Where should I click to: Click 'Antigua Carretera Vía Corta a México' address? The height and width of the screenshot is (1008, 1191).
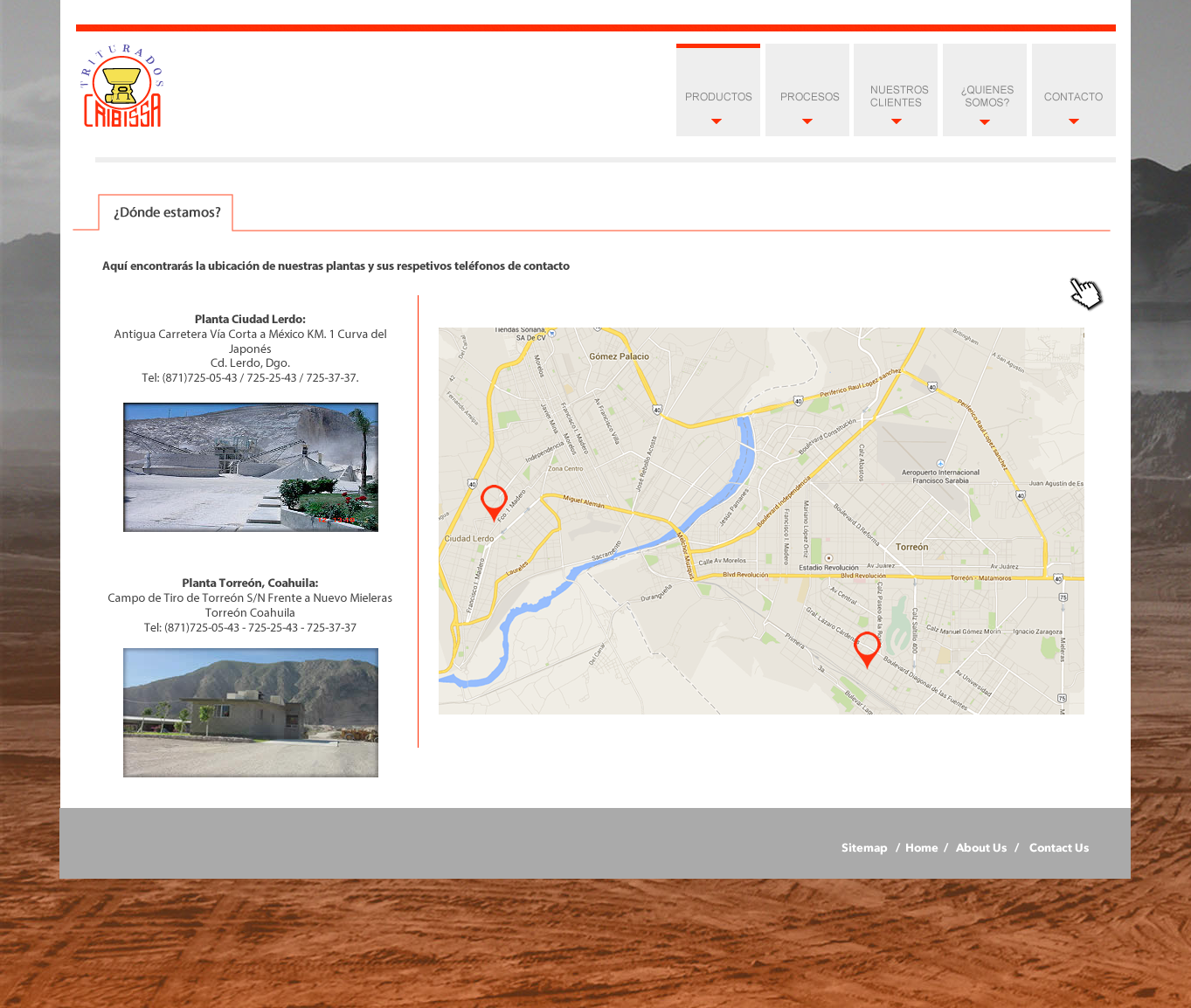[x=250, y=341]
